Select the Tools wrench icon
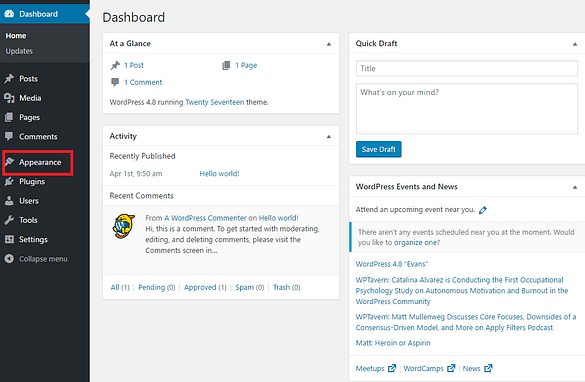 click(x=9, y=220)
